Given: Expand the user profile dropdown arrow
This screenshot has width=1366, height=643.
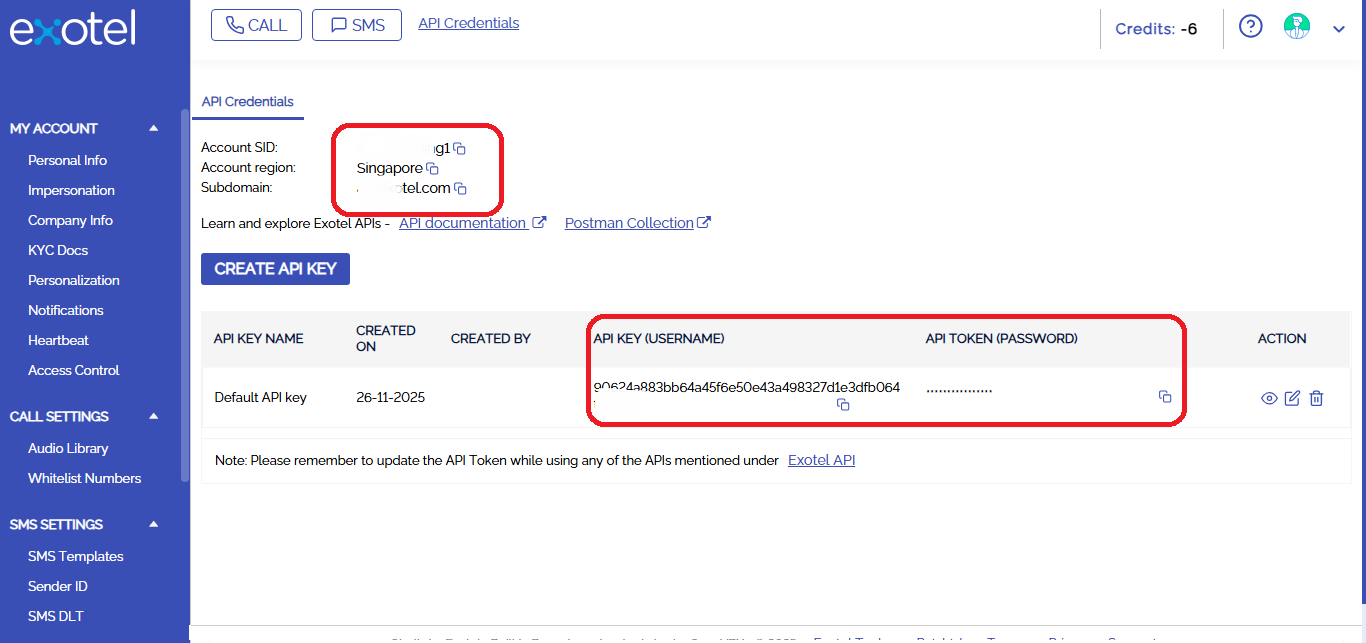Looking at the screenshot, I should coord(1339,29).
